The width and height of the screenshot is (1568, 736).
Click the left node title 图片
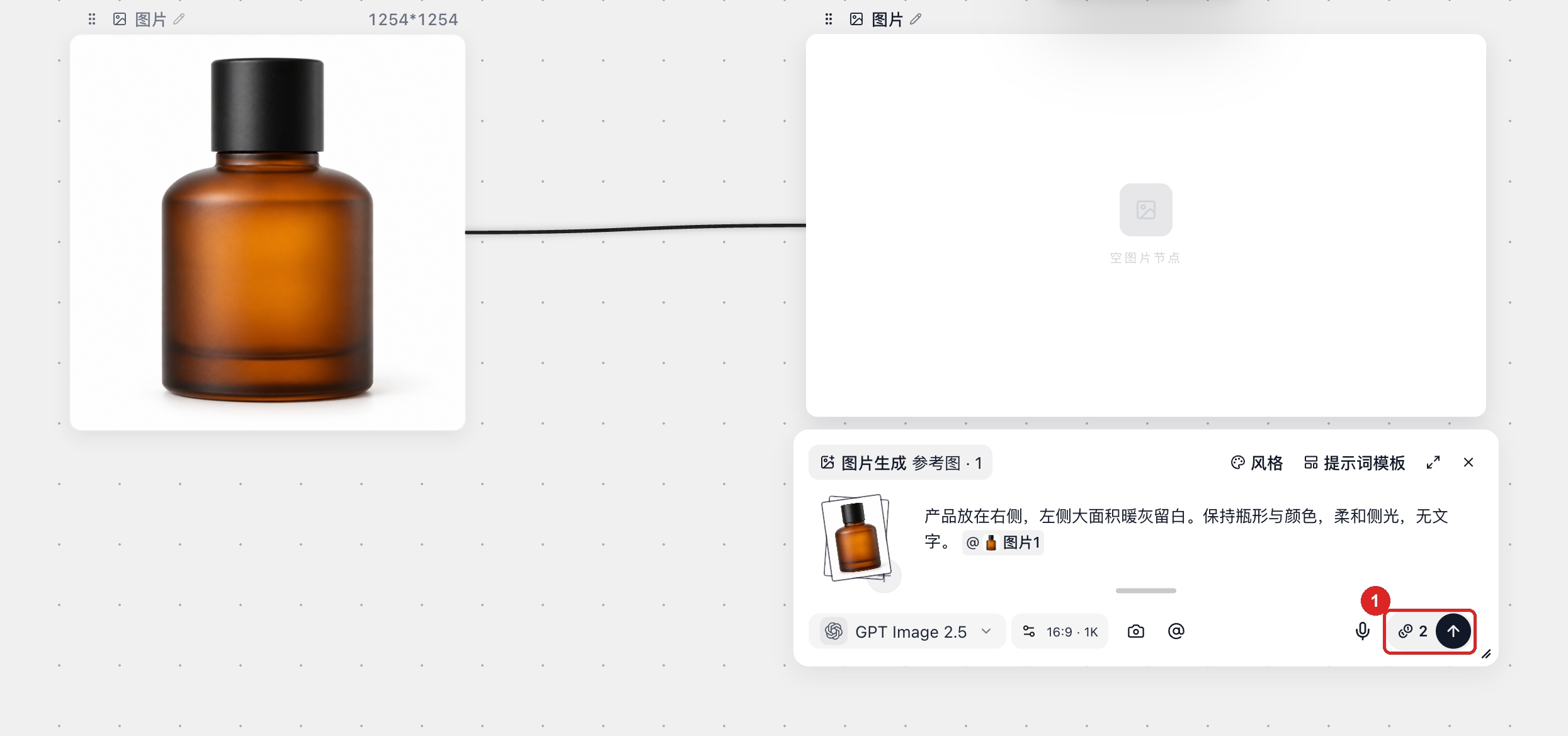pos(151,20)
